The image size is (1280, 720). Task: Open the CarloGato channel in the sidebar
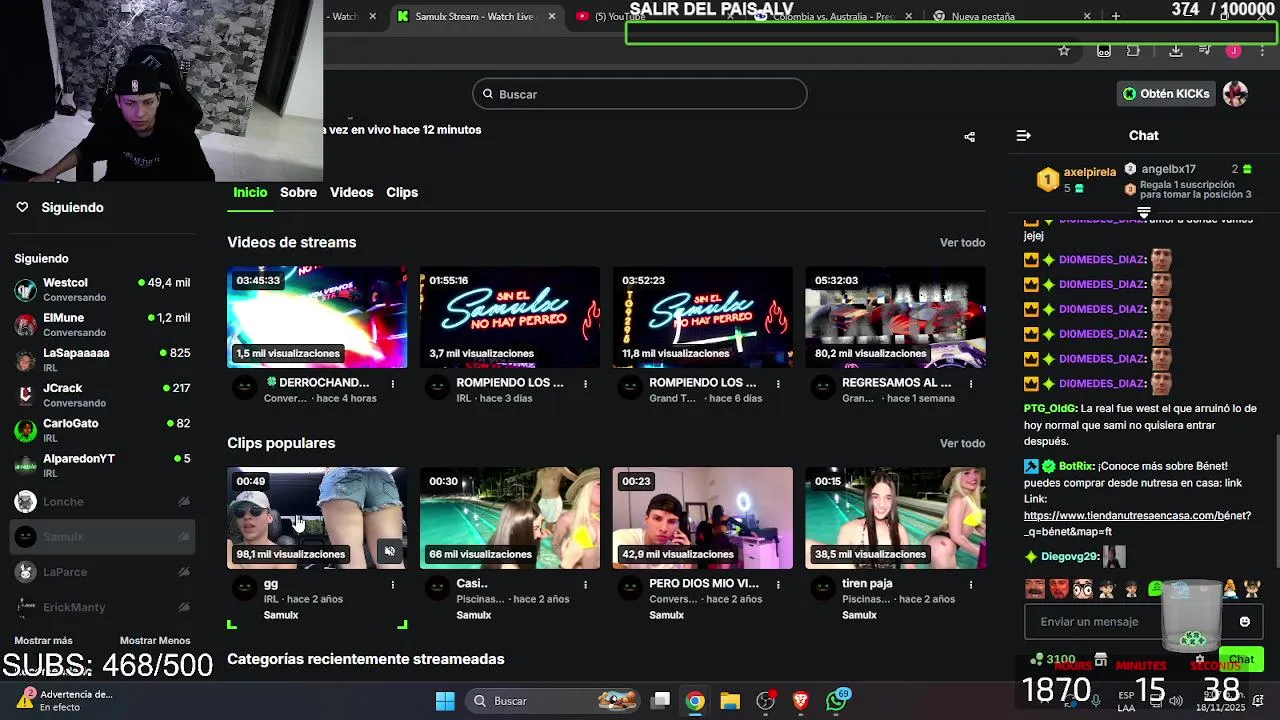102,430
